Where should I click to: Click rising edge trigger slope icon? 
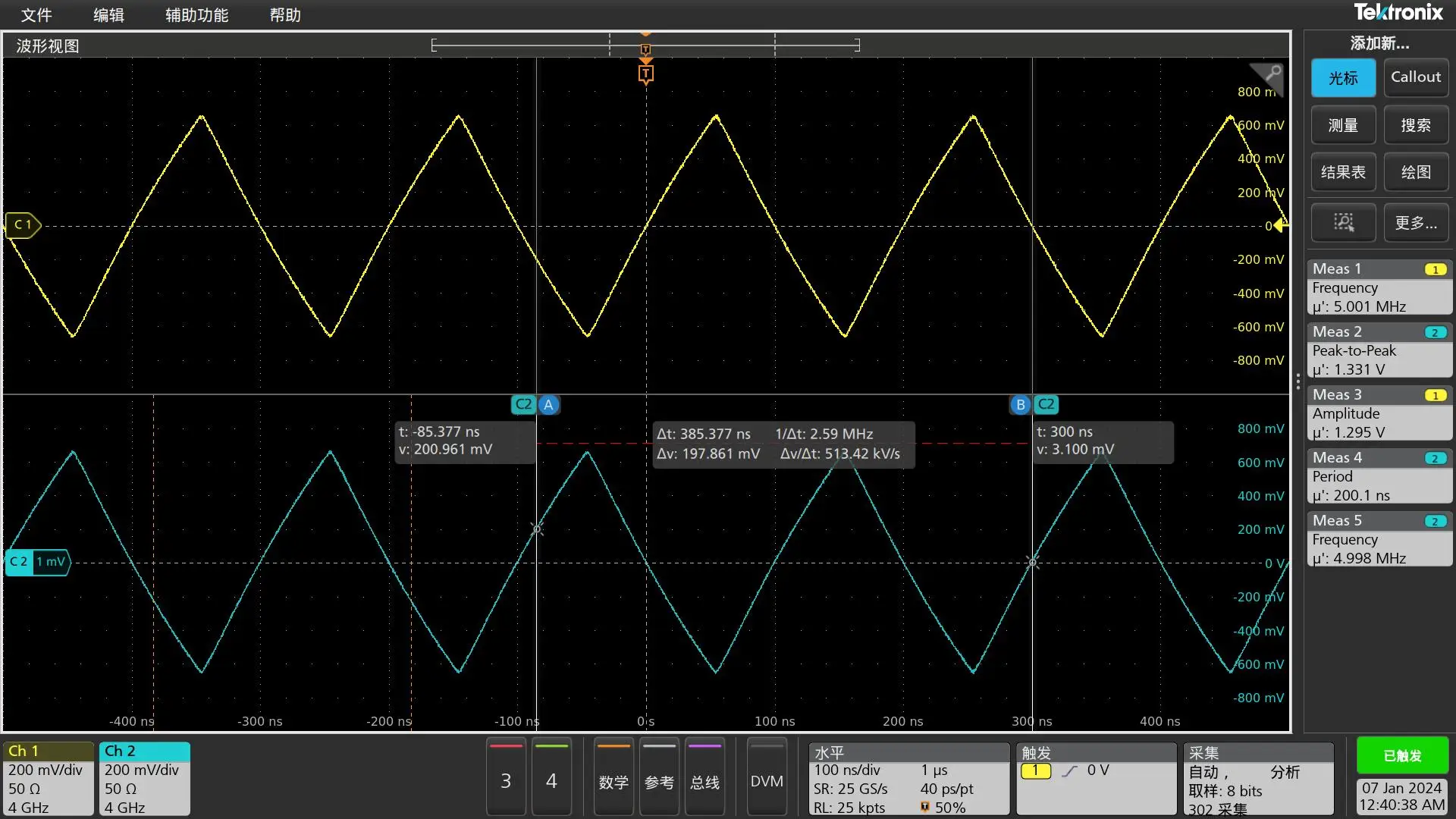1069,771
